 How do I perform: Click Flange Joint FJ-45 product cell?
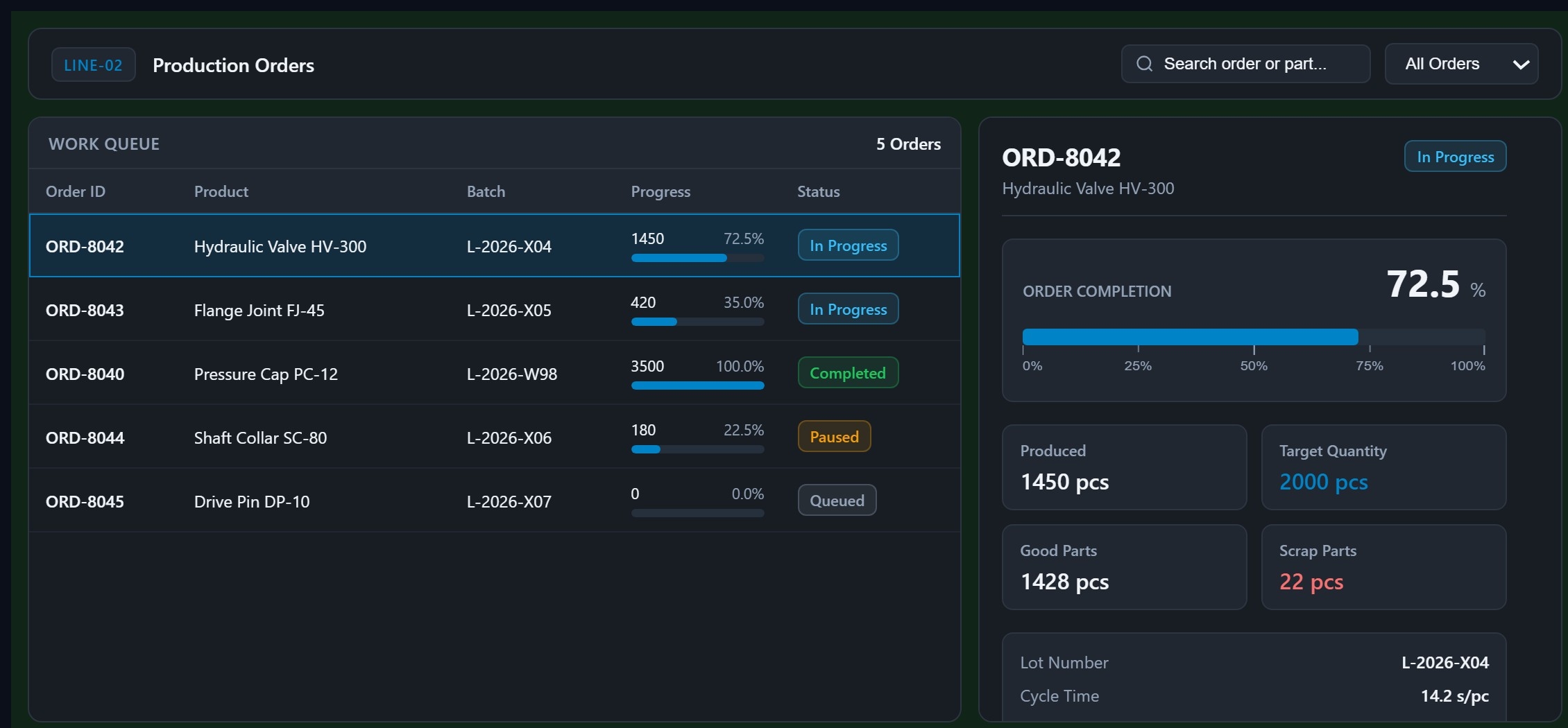point(259,311)
